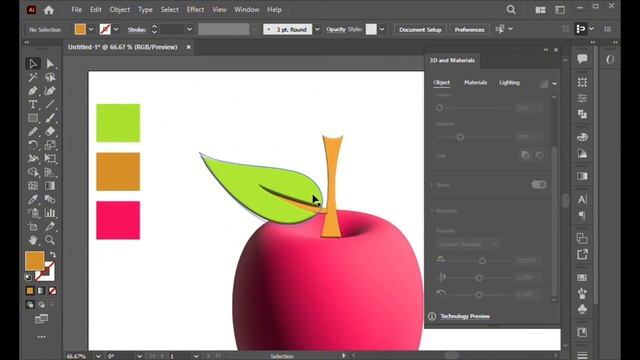This screenshot has width=640, height=360.
Task: Open the Effect menu
Action: pyautogui.click(x=195, y=9)
